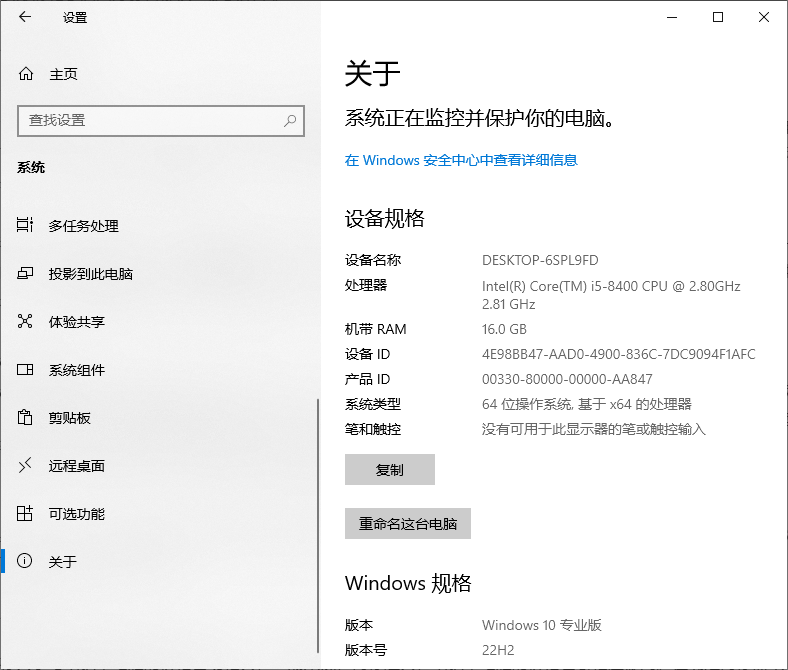The height and width of the screenshot is (670, 788).
Task: Select 没有可用于此显示器的笔或触控输入 text
Action: pos(594,429)
